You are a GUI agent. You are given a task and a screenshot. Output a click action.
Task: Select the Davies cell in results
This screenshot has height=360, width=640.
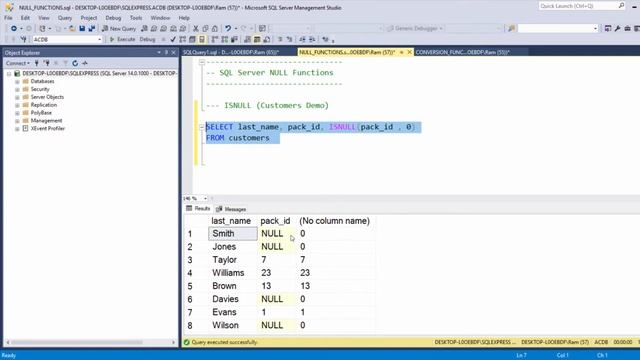click(233, 299)
